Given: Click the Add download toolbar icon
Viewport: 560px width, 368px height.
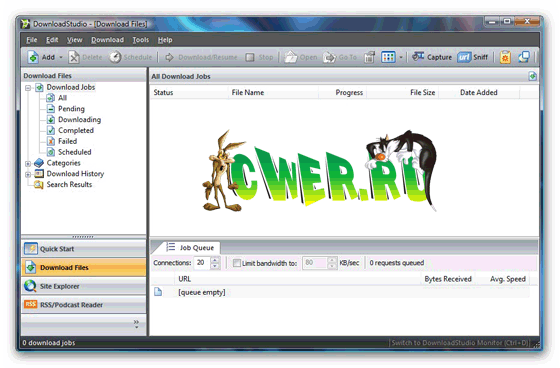Looking at the screenshot, I should (x=34, y=57).
